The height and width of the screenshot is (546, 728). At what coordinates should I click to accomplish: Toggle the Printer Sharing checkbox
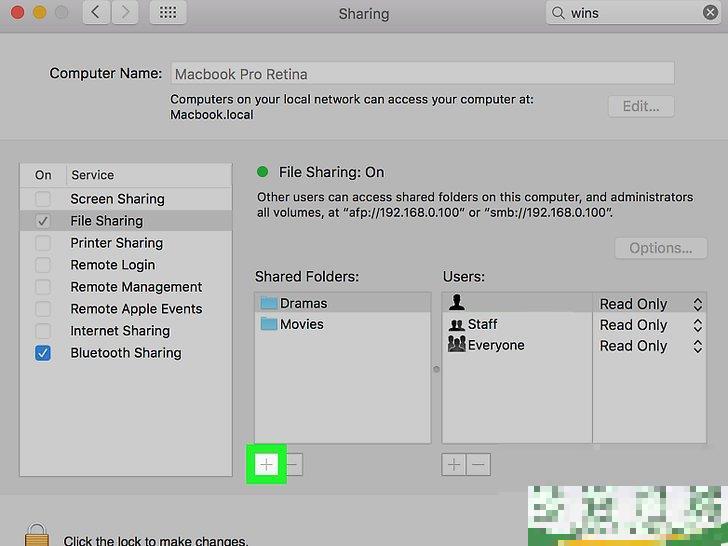pyautogui.click(x=43, y=243)
